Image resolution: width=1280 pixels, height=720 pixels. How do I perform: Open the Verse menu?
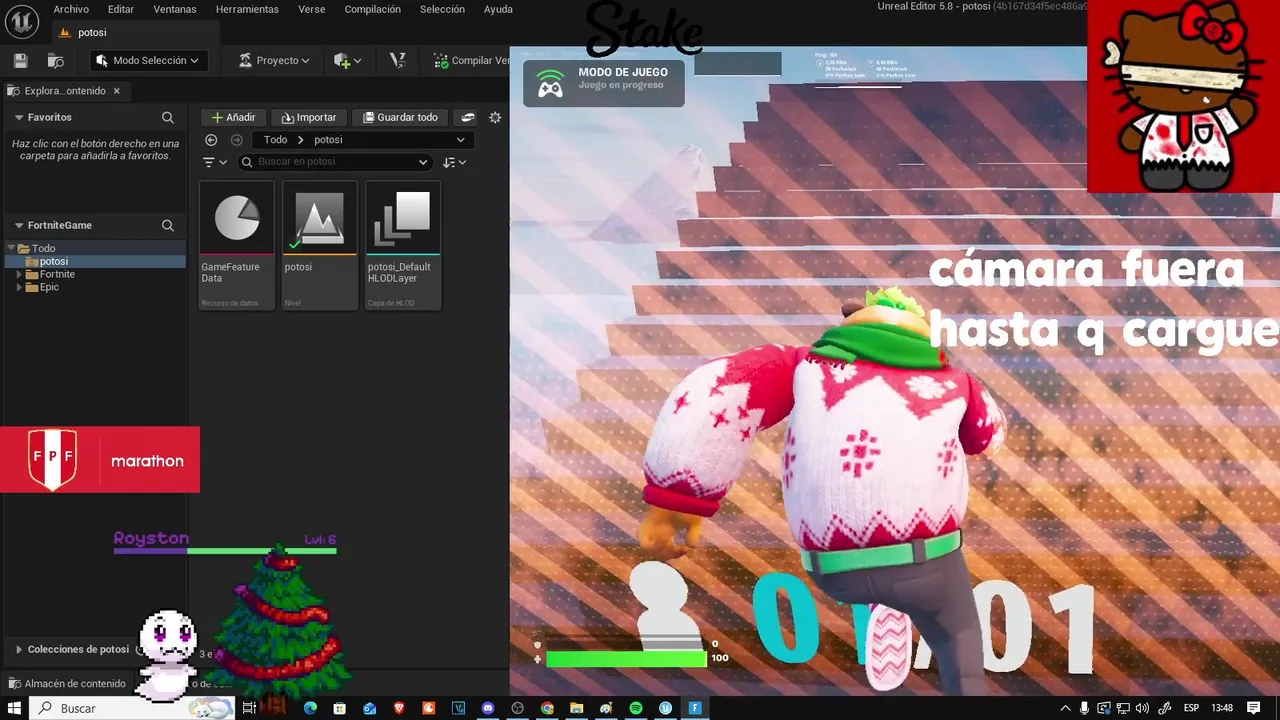pyautogui.click(x=311, y=9)
